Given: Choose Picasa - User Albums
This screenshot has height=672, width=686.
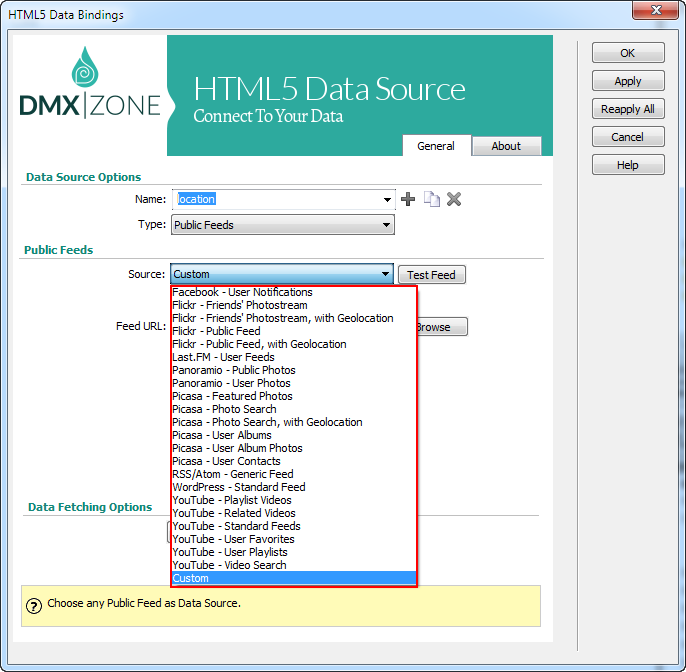Looking at the screenshot, I should point(294,435).
